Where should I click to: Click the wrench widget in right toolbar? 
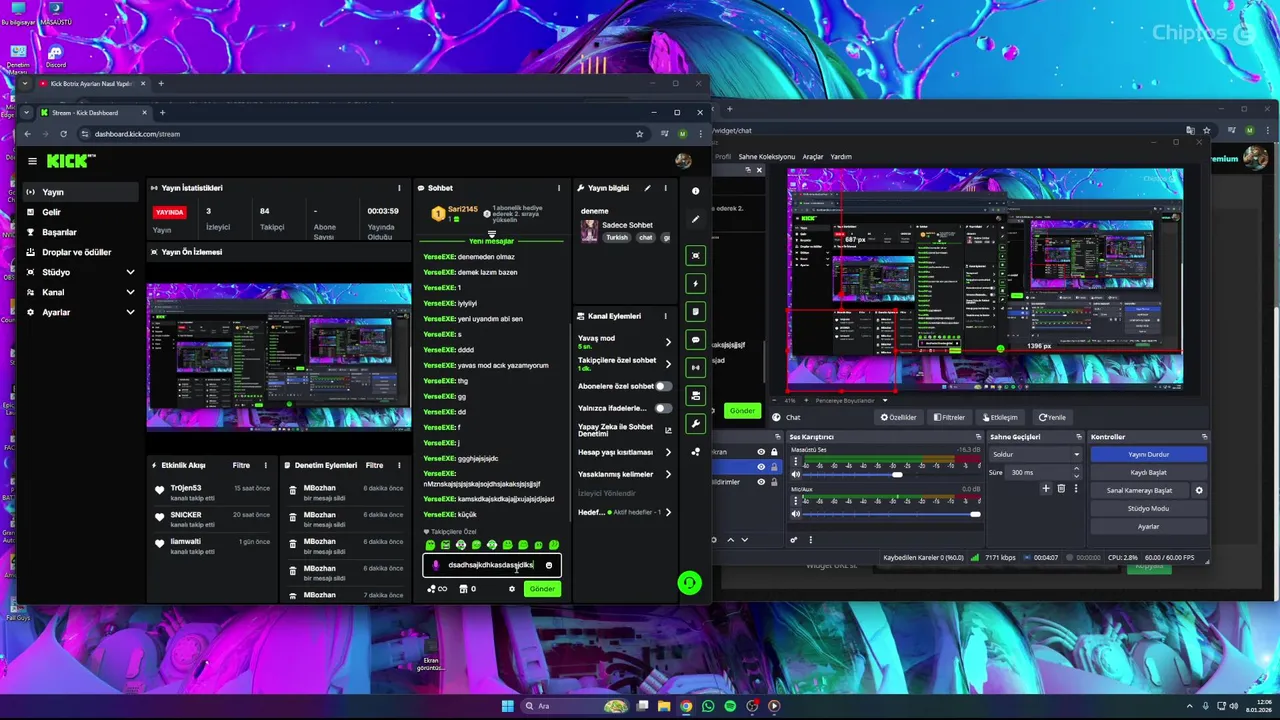click(696, 424)
